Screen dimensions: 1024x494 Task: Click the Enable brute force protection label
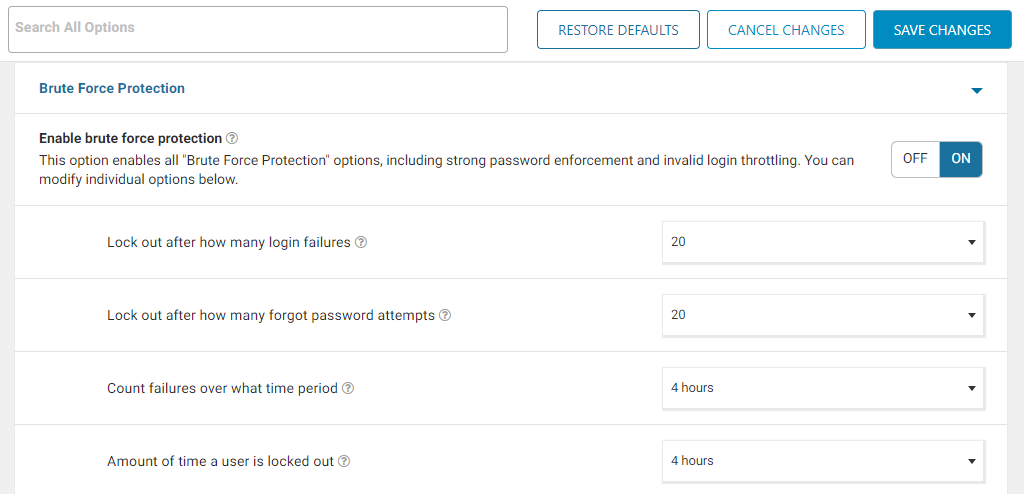click(131, 139)
